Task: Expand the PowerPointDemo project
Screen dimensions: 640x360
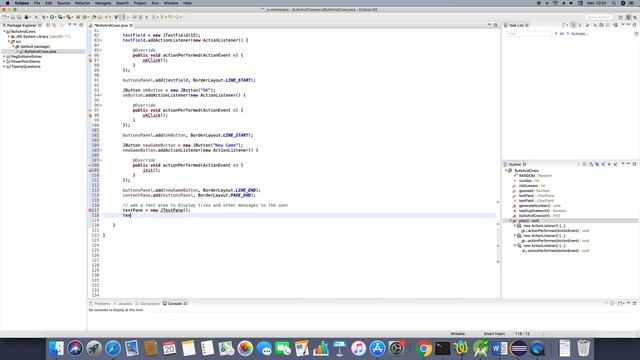Action: (4, 61)
